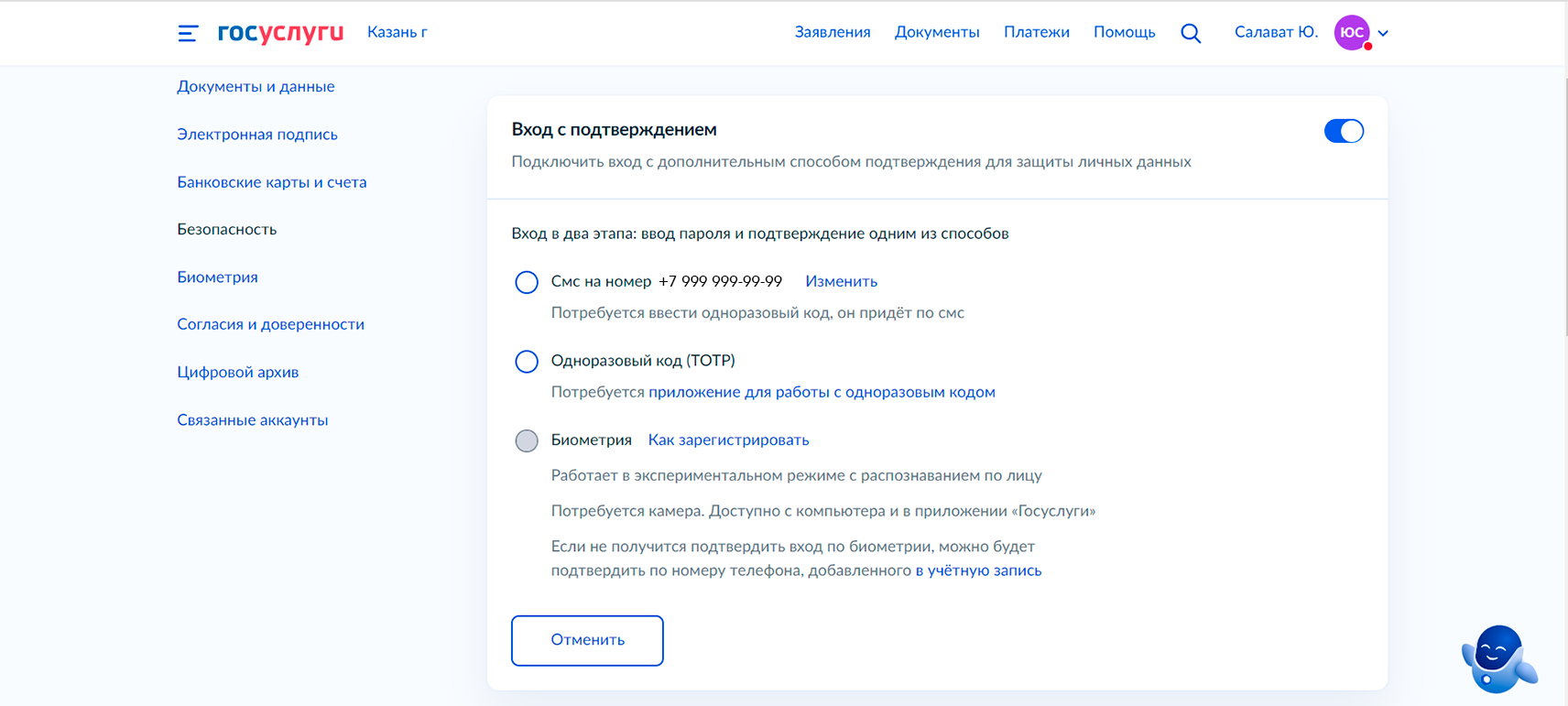Open the Заявления menu item
This screenshot has width=1568, height=706.
coord(832,32)
